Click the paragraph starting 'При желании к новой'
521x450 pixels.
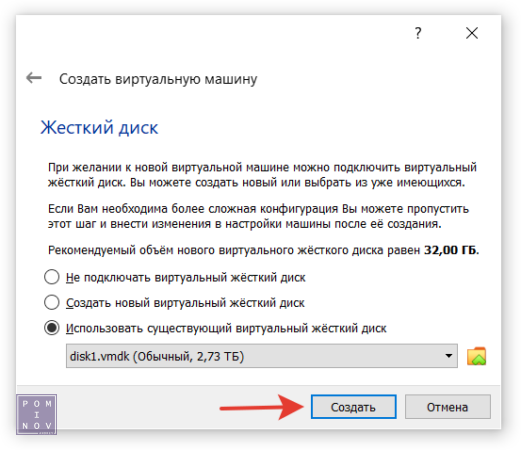pyautogui.click(x=262, y=175)
